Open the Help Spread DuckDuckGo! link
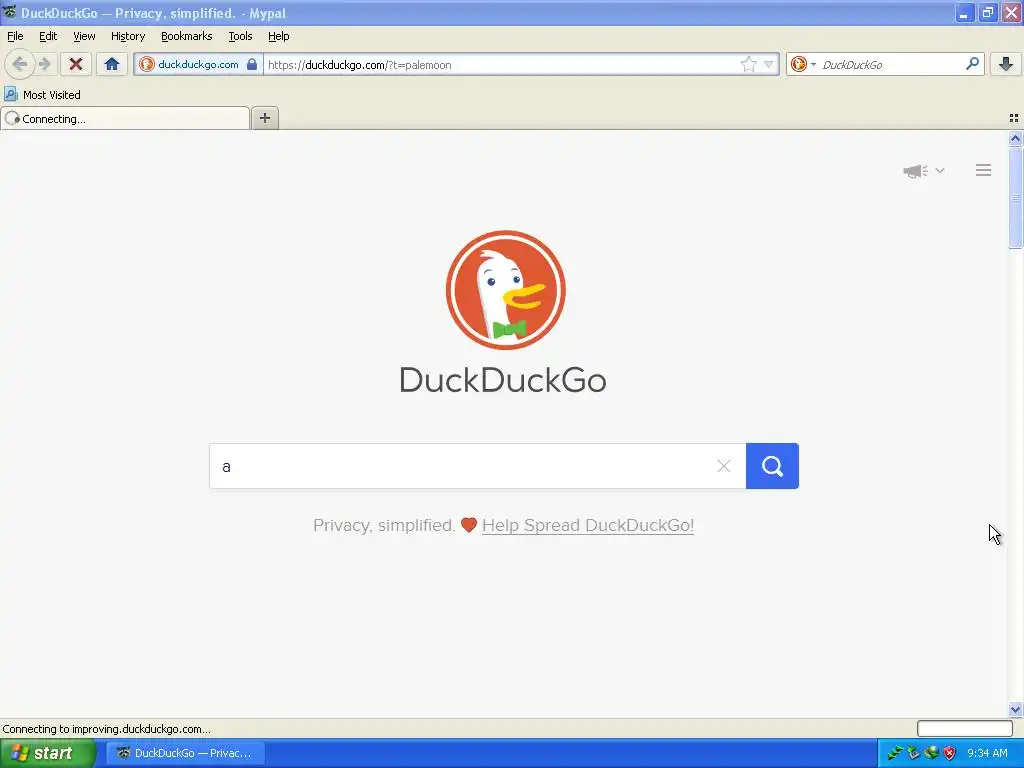The height and width of the screenshot is (768, 1024). [x=588, y=525]
